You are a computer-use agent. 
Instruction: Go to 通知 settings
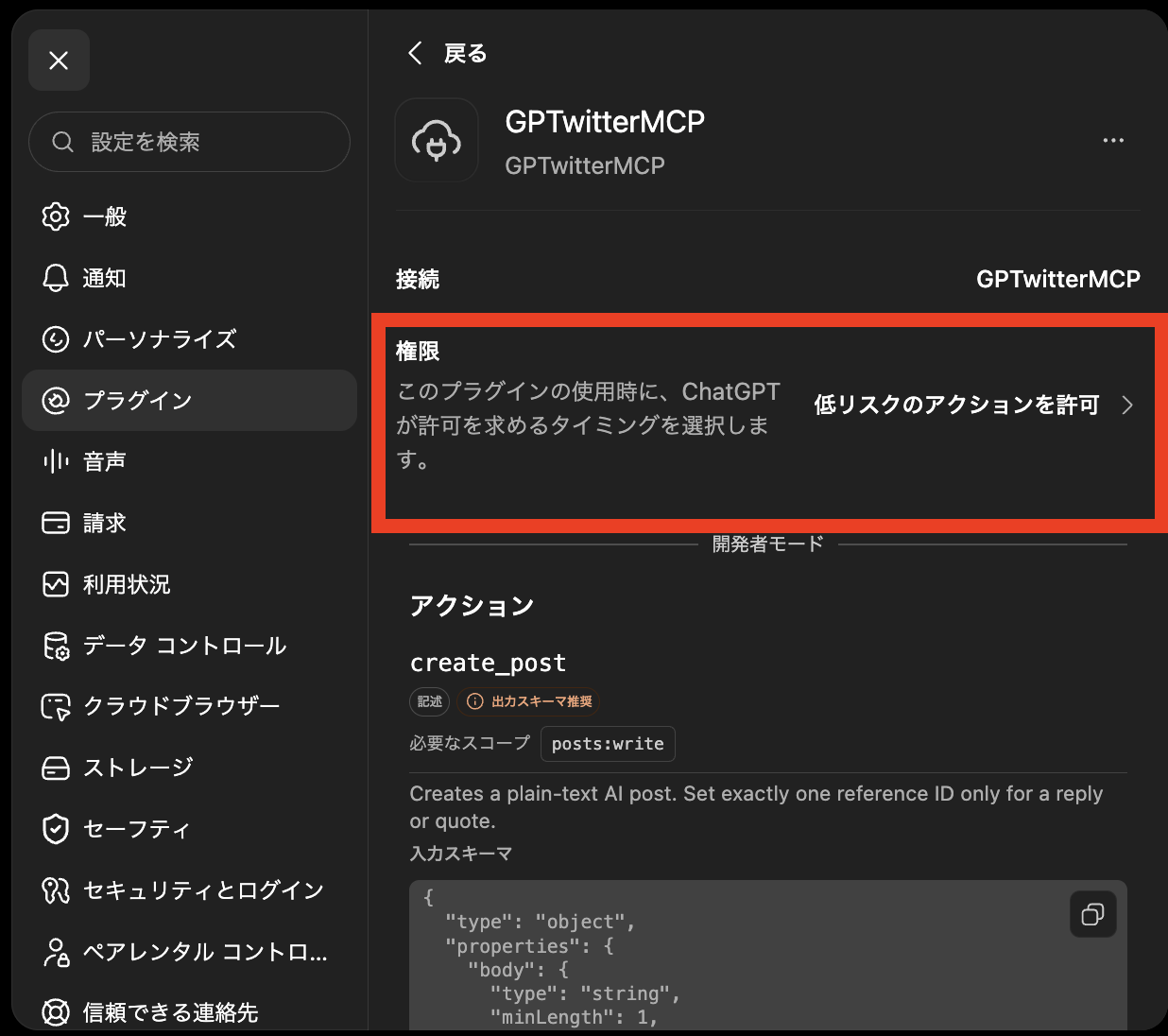click(105, 278)
